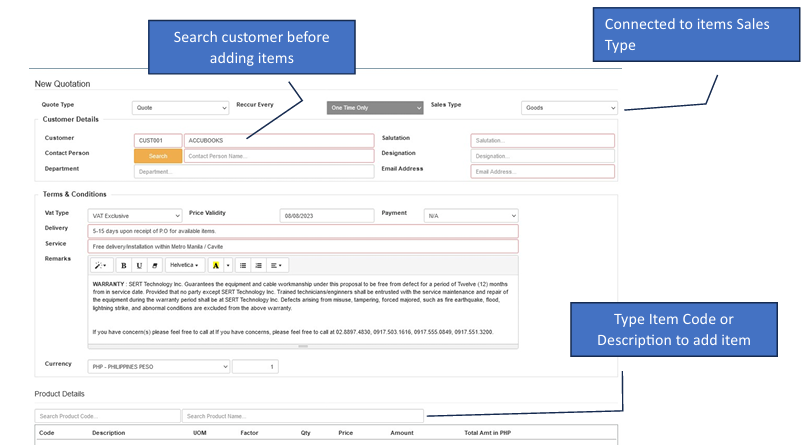Select the PHP currency dropdown
This screenshot has height=445, width=811.
coord(159,367)
